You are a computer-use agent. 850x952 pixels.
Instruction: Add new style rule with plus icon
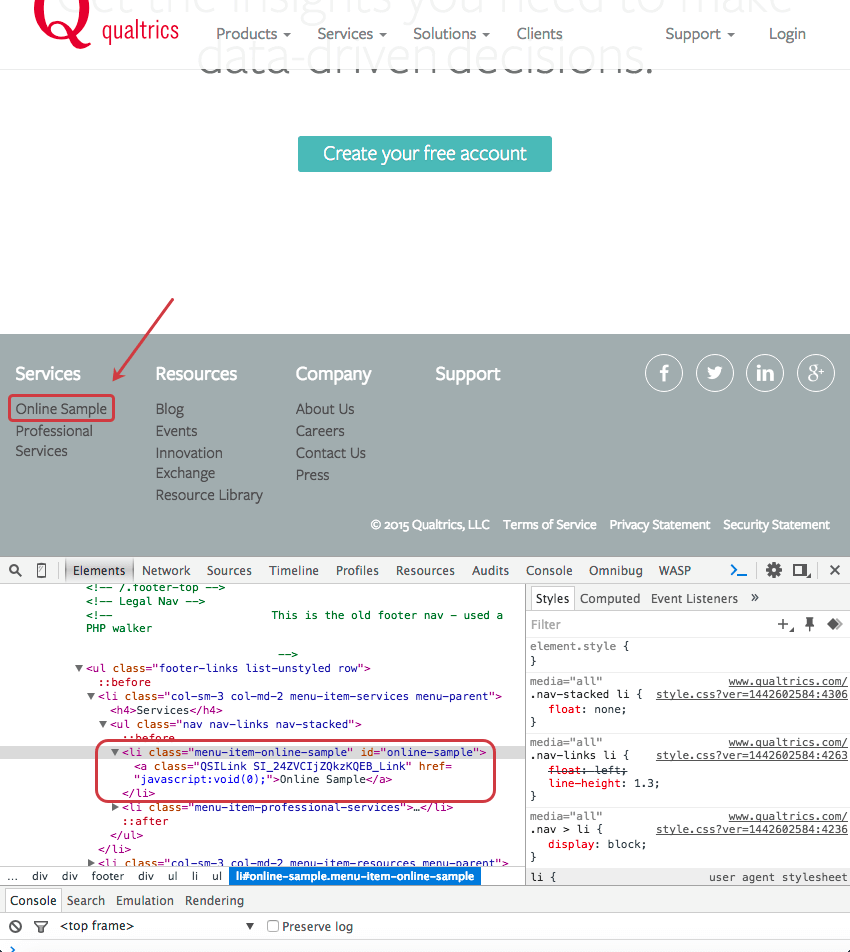784,624
